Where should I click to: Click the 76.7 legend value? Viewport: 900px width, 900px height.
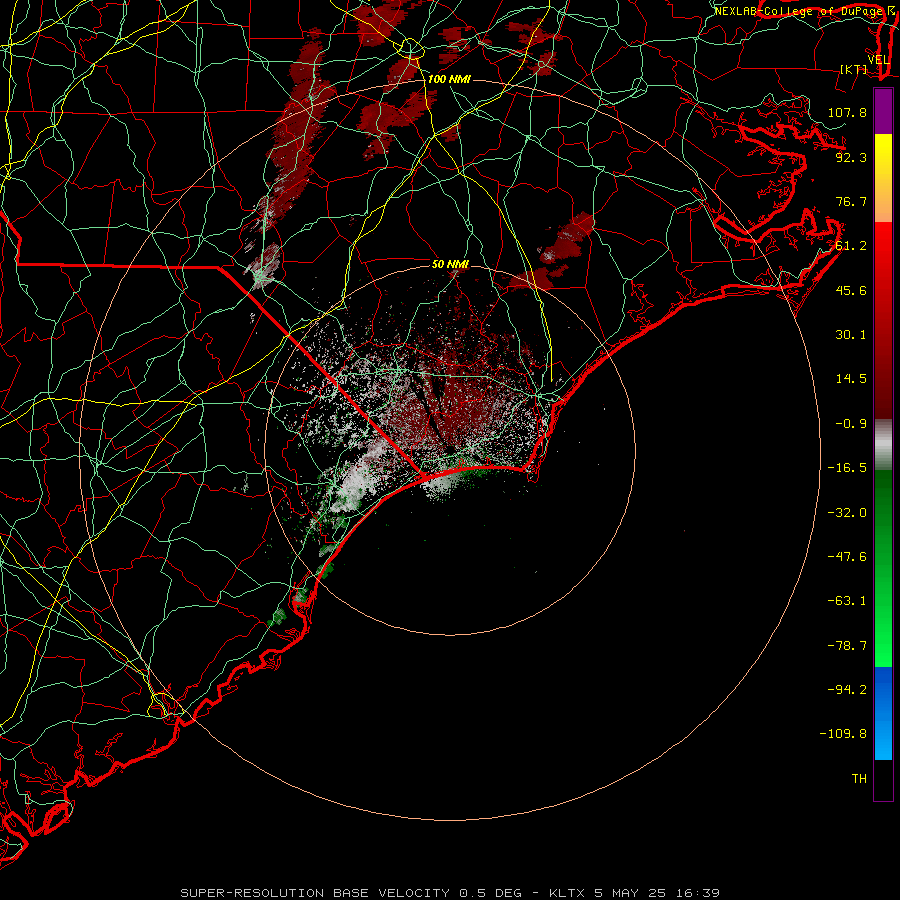tap(851, 201)
